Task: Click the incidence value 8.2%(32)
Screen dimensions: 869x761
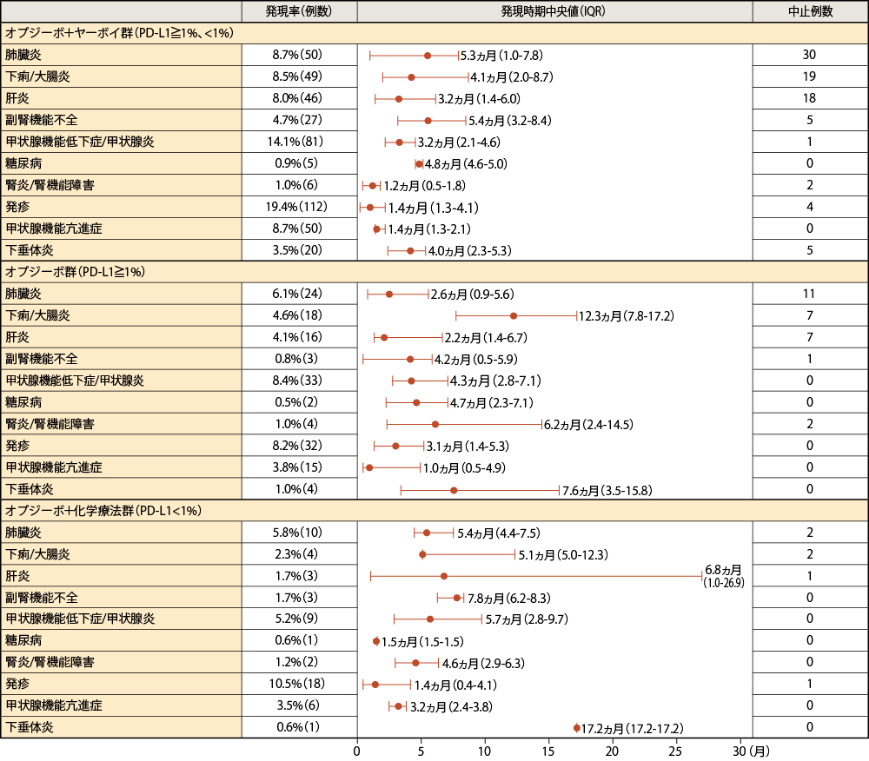Action: [298, 446]
